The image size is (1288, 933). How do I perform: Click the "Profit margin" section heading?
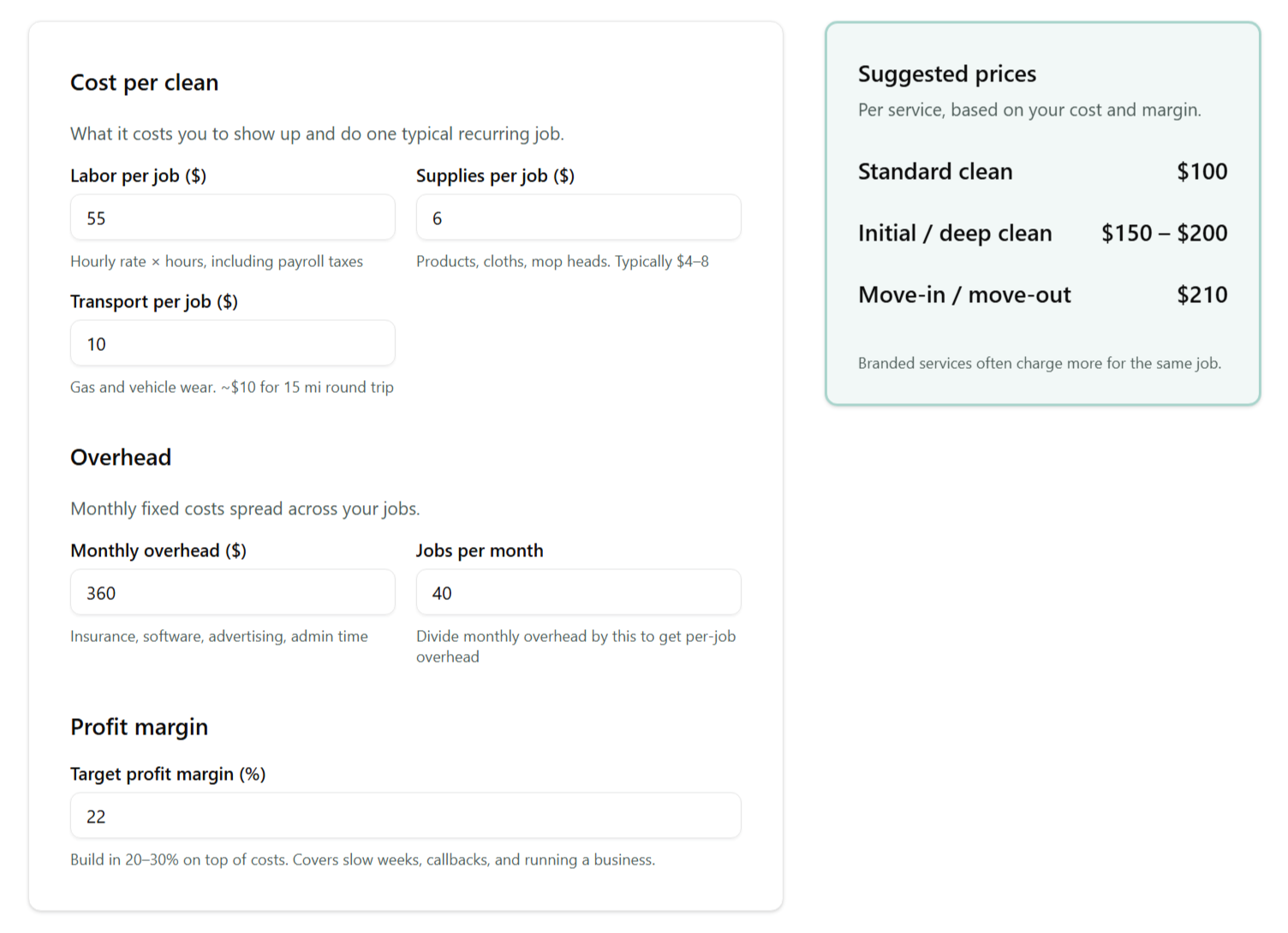click(x=139, y=727)
